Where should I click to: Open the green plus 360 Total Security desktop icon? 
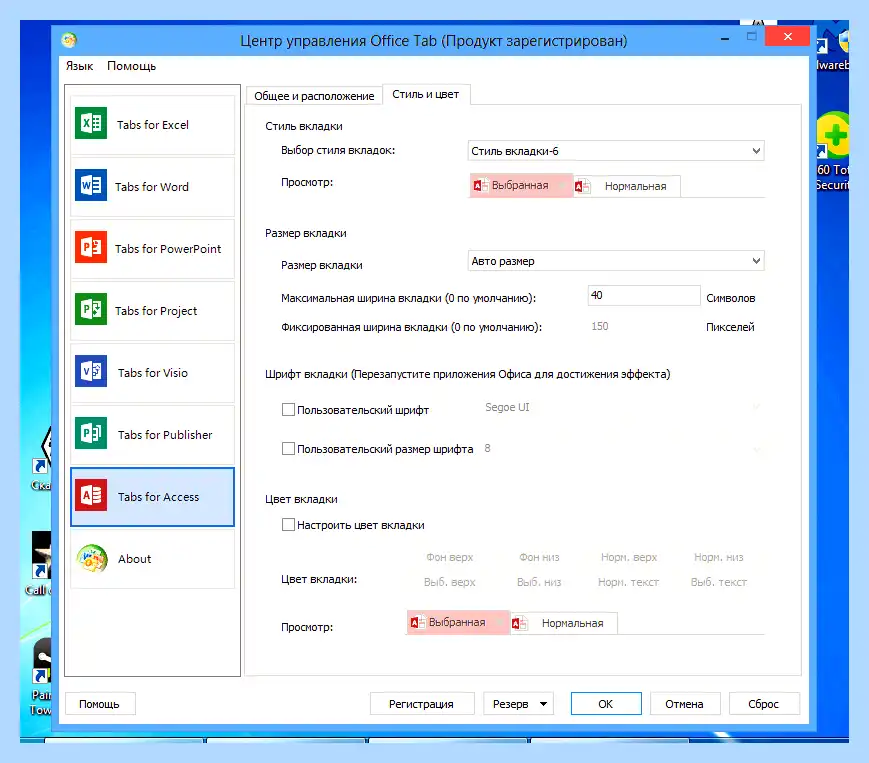(833, 135)
